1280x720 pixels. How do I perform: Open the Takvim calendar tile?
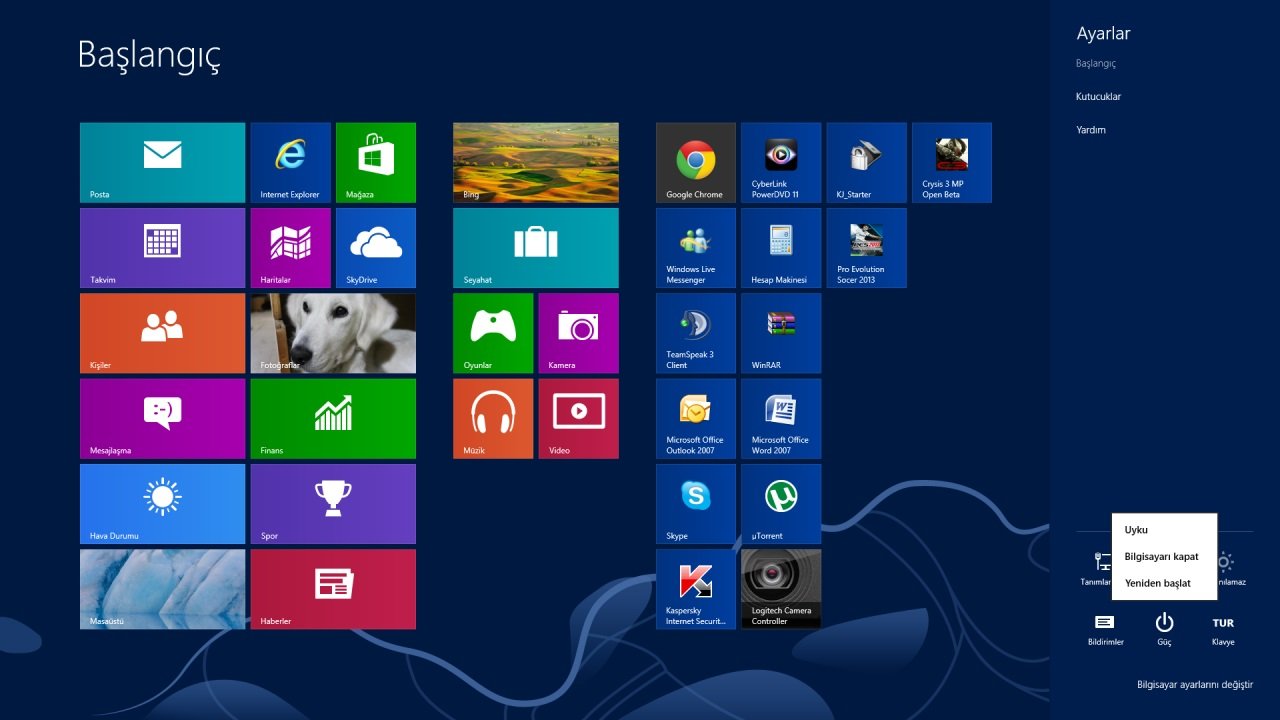162,248
